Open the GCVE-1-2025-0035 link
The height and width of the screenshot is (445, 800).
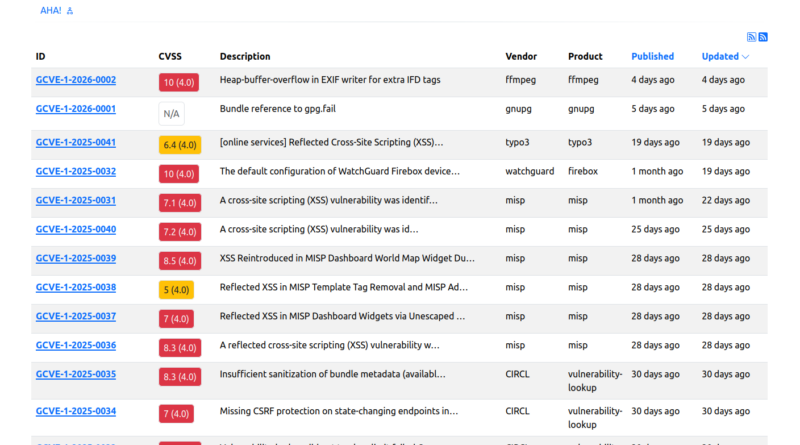click(76, 375)
